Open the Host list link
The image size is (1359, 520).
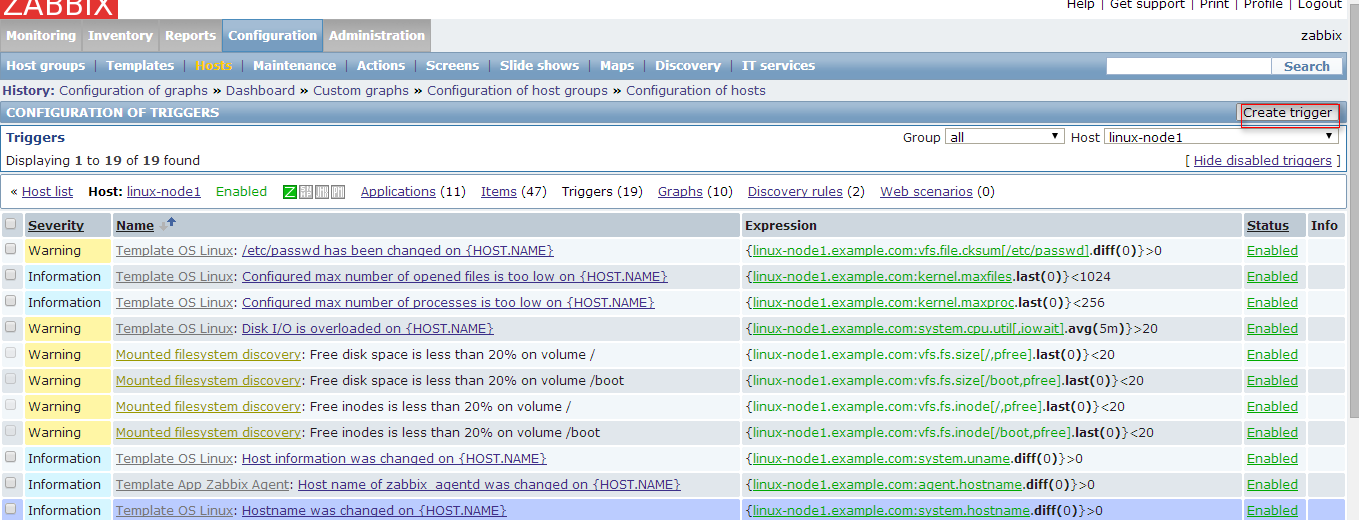47,192
